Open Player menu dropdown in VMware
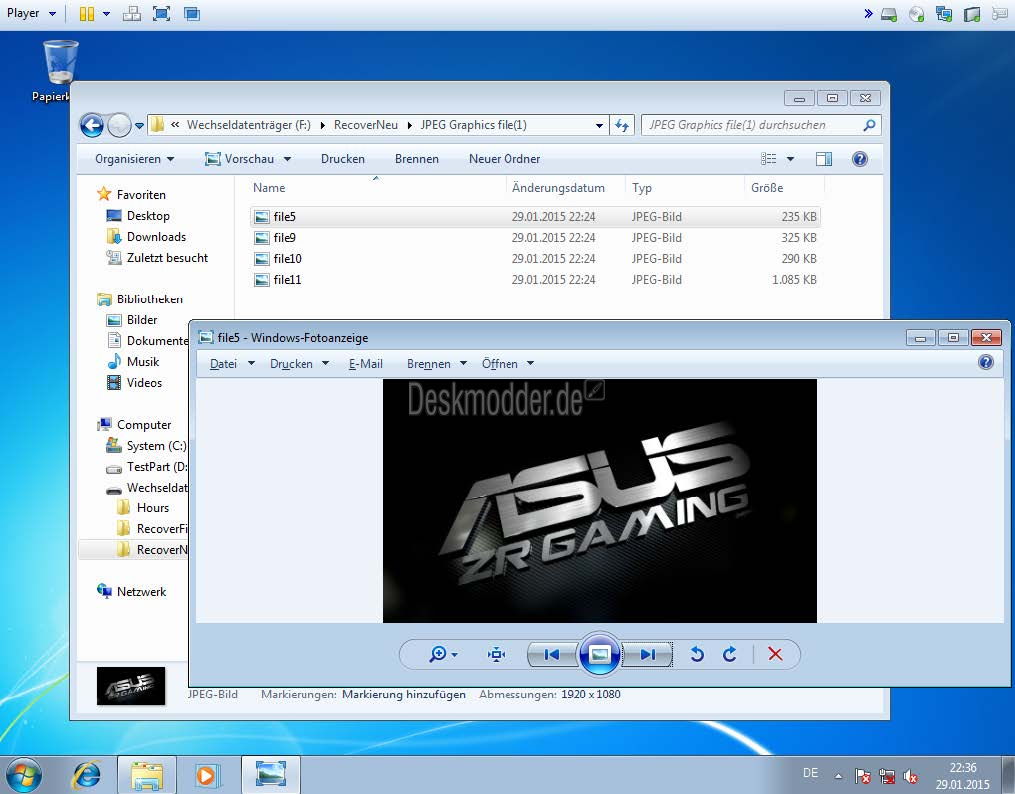The width and height of the screenshot is (1015, 794). (31, 13)
